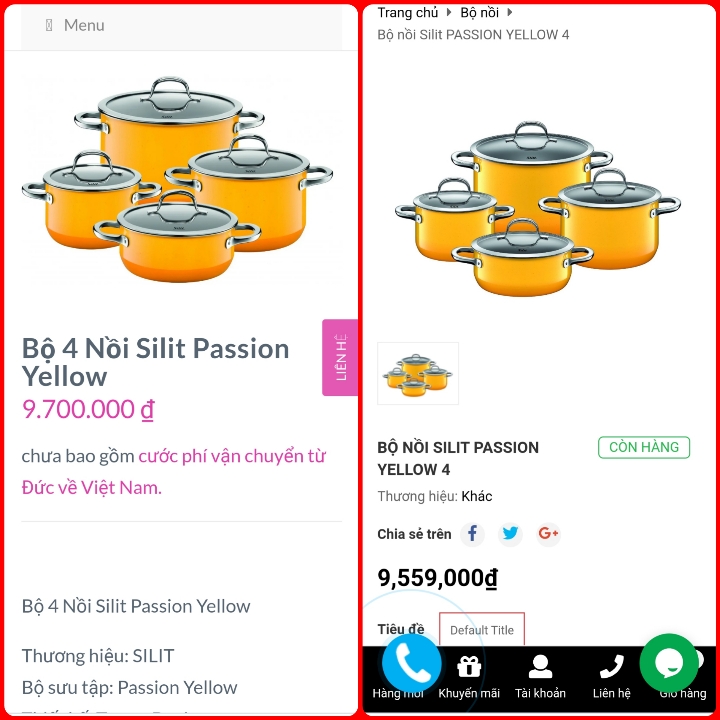Click breadcrumb arrow after Trang chủ

click(x=449, y=12)
